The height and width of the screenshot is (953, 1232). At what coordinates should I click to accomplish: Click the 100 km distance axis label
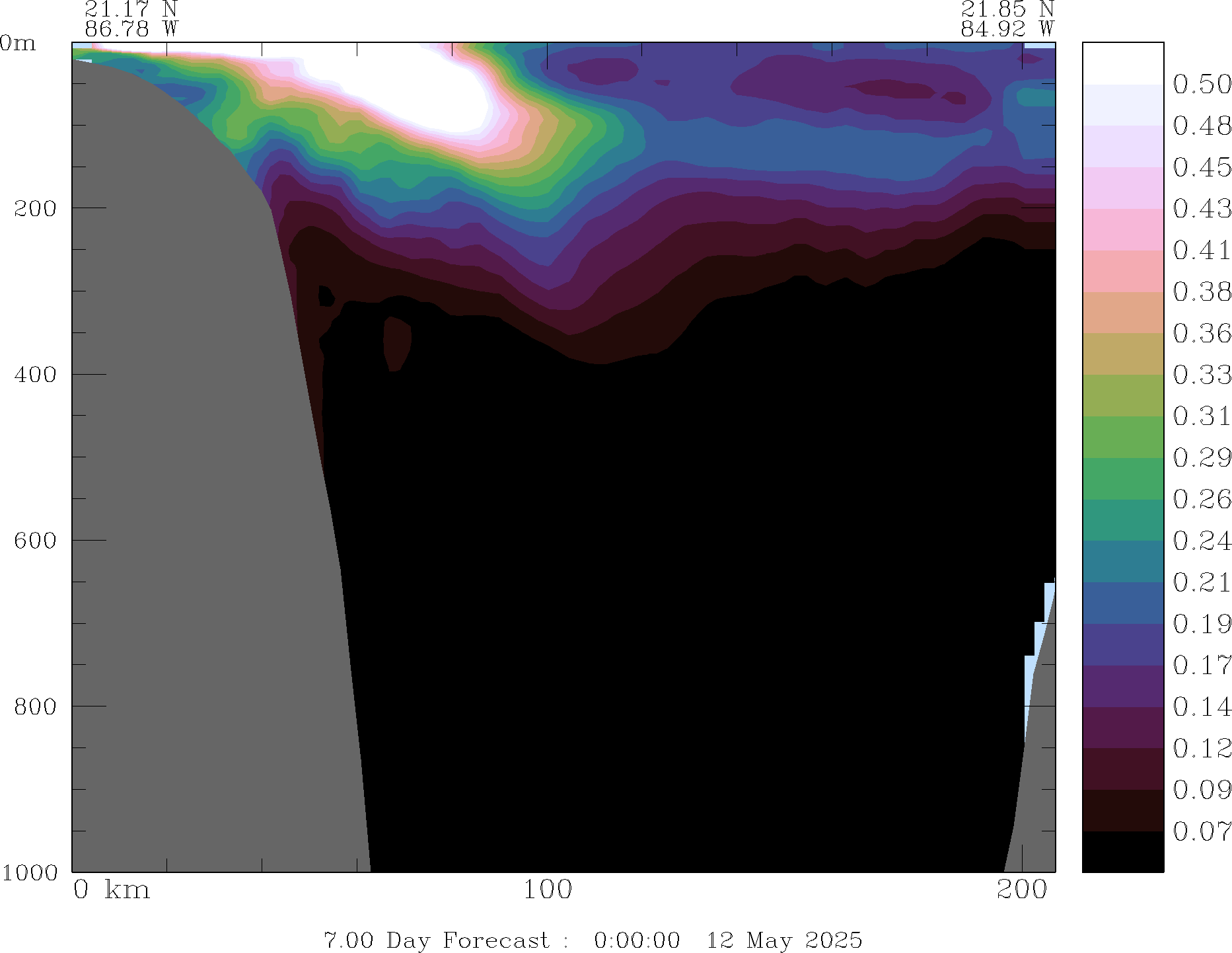(548, 890)
